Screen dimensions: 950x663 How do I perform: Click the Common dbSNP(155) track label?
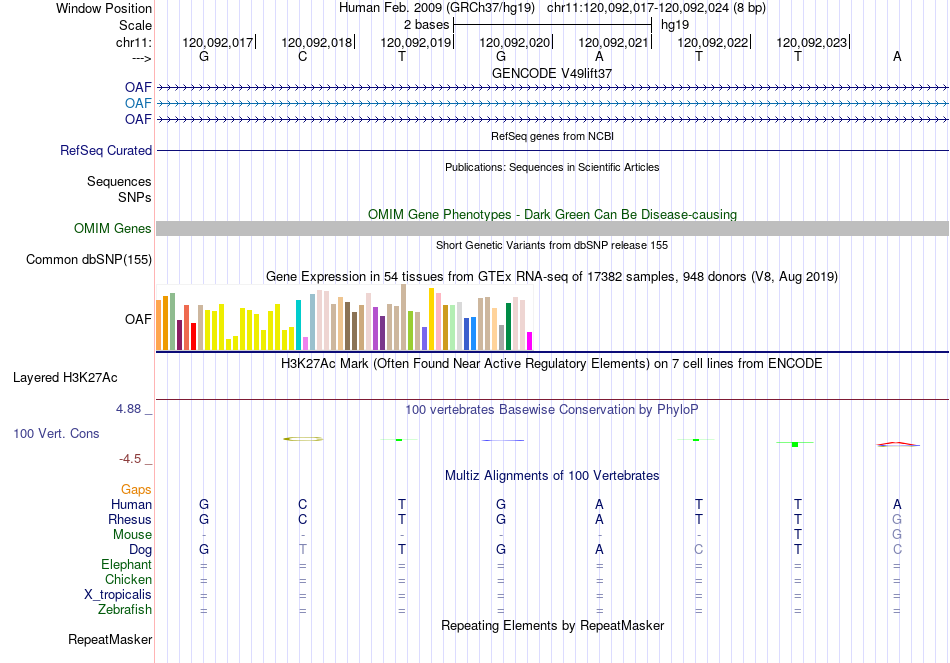(89, 259)
